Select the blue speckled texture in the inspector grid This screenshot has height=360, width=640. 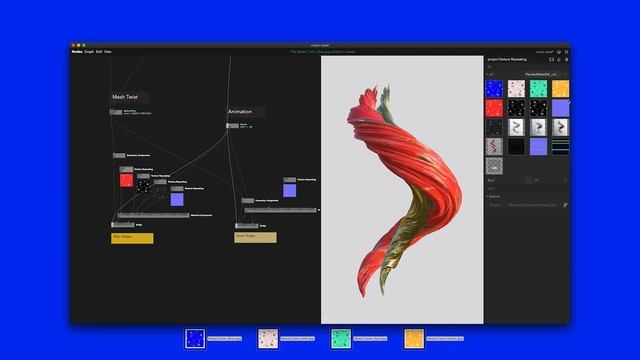point(494,89)
